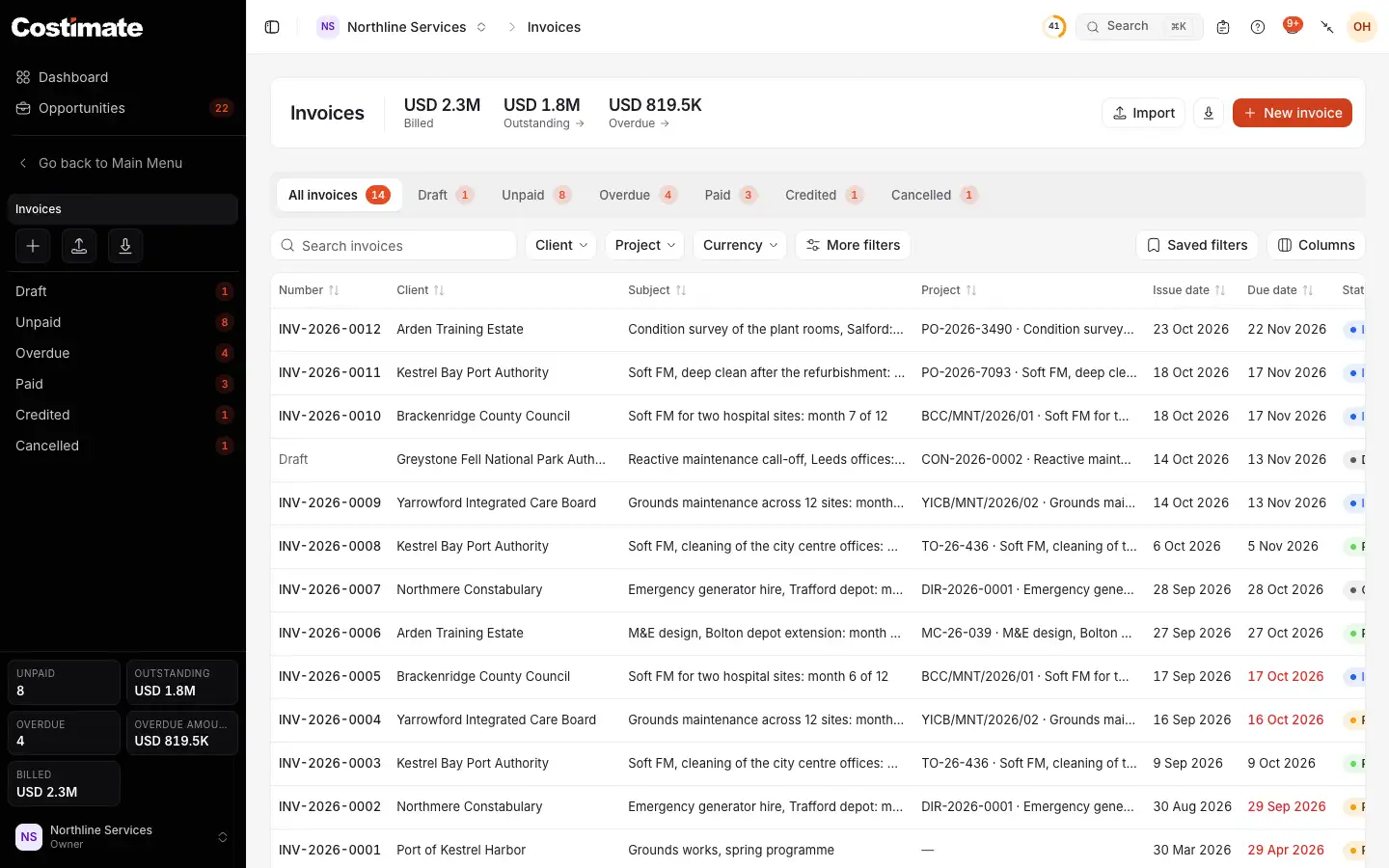Open notifications with the 9+ badge
Viewport: 1389px width, 868px height.
pos(1293,27)
